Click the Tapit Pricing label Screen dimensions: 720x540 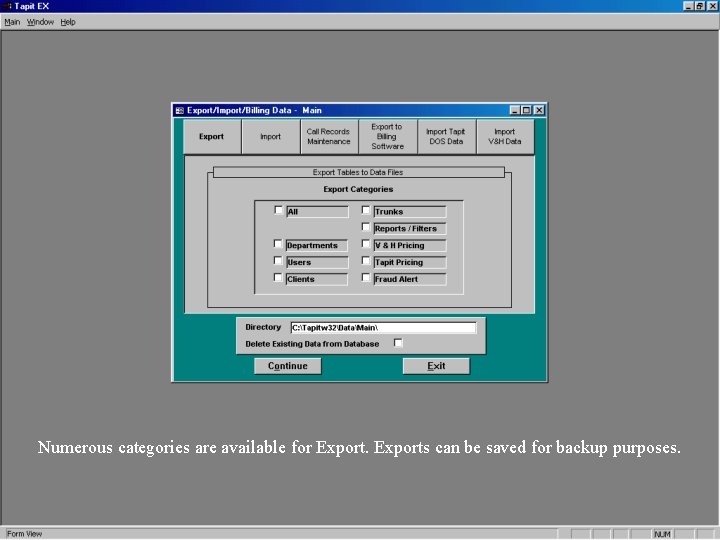pos(410,263)
